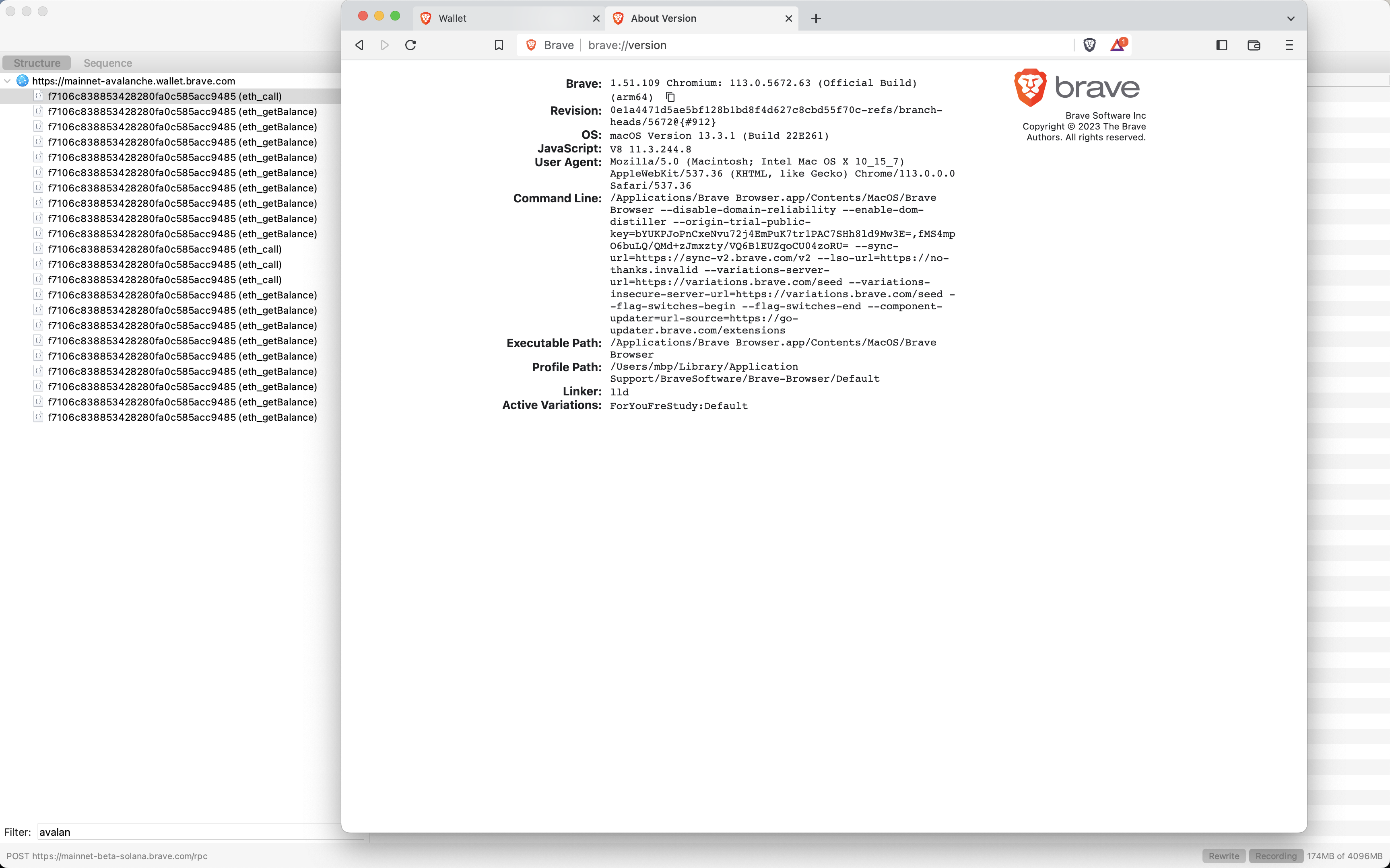Toggle the browser sidebar icon
Screen dimensions: 1390x868
click(x=1222, y=45)
